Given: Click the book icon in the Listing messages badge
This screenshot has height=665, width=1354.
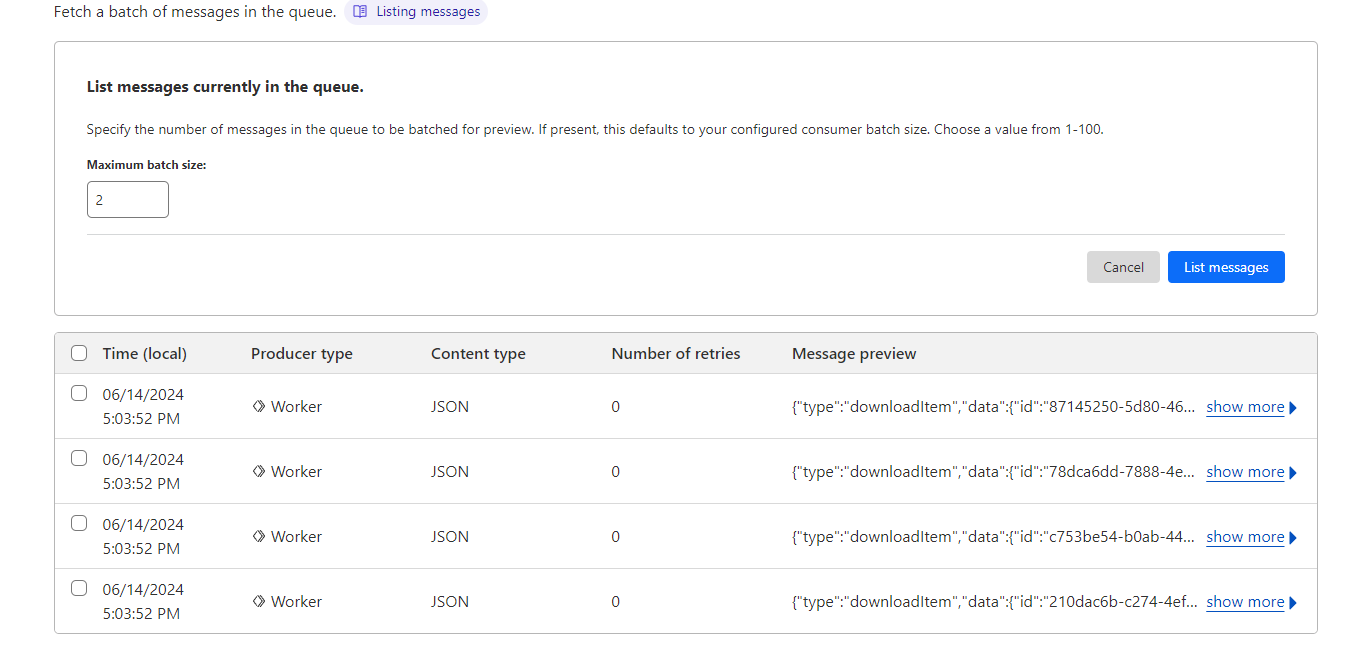Looking at the screenshot, I should point(360,11).
